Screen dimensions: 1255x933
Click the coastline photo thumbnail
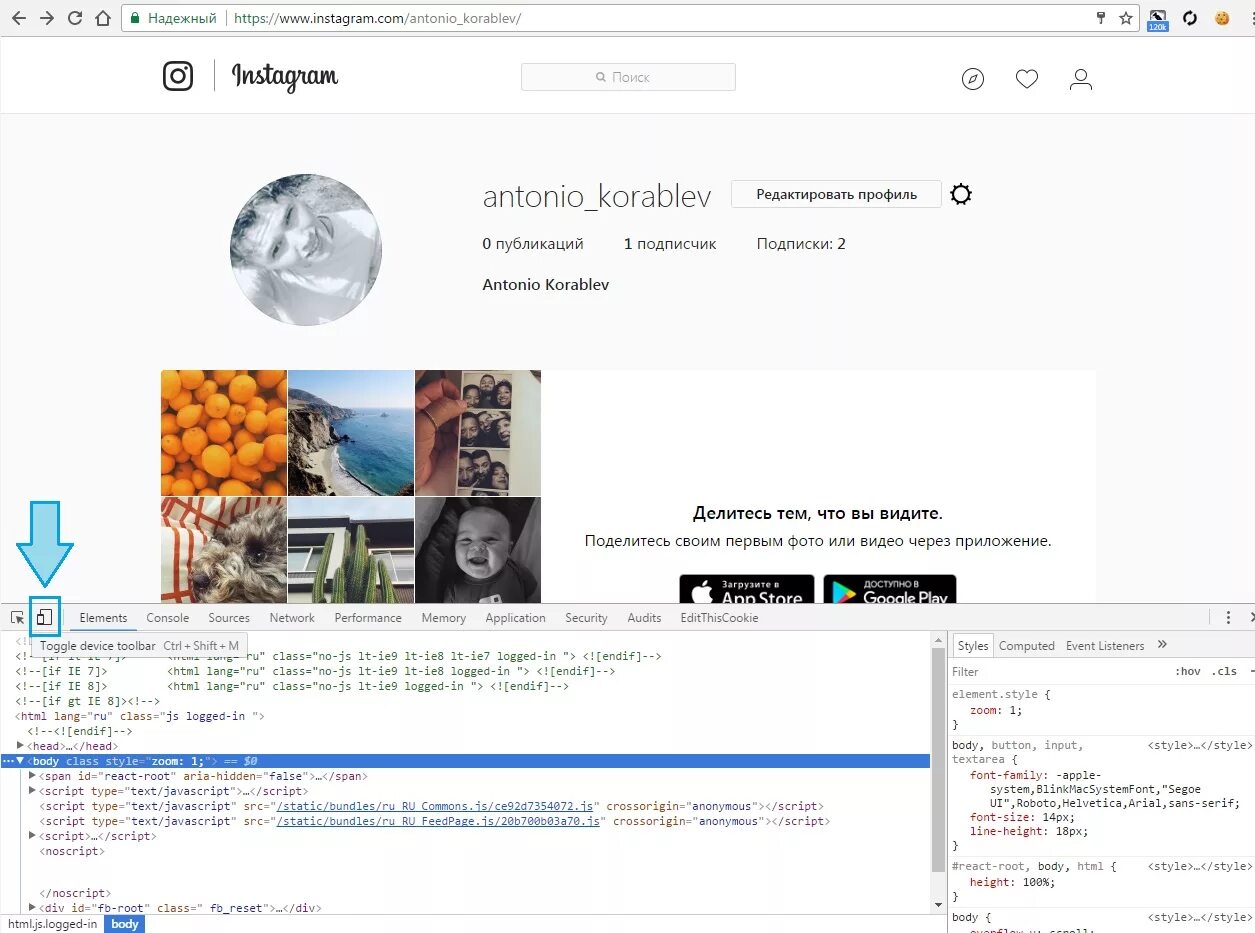351,433
